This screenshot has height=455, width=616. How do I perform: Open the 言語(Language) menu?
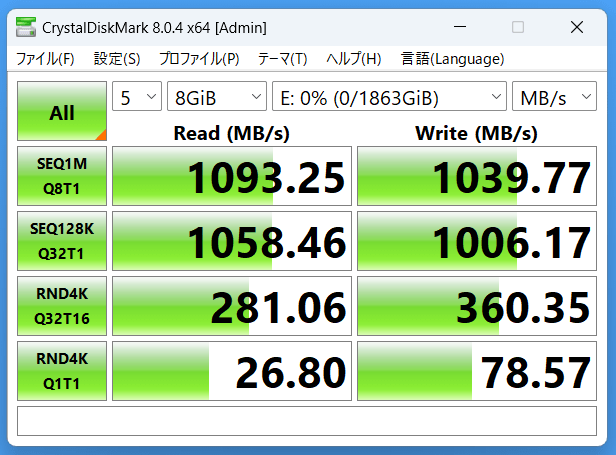tap(452, 59)
